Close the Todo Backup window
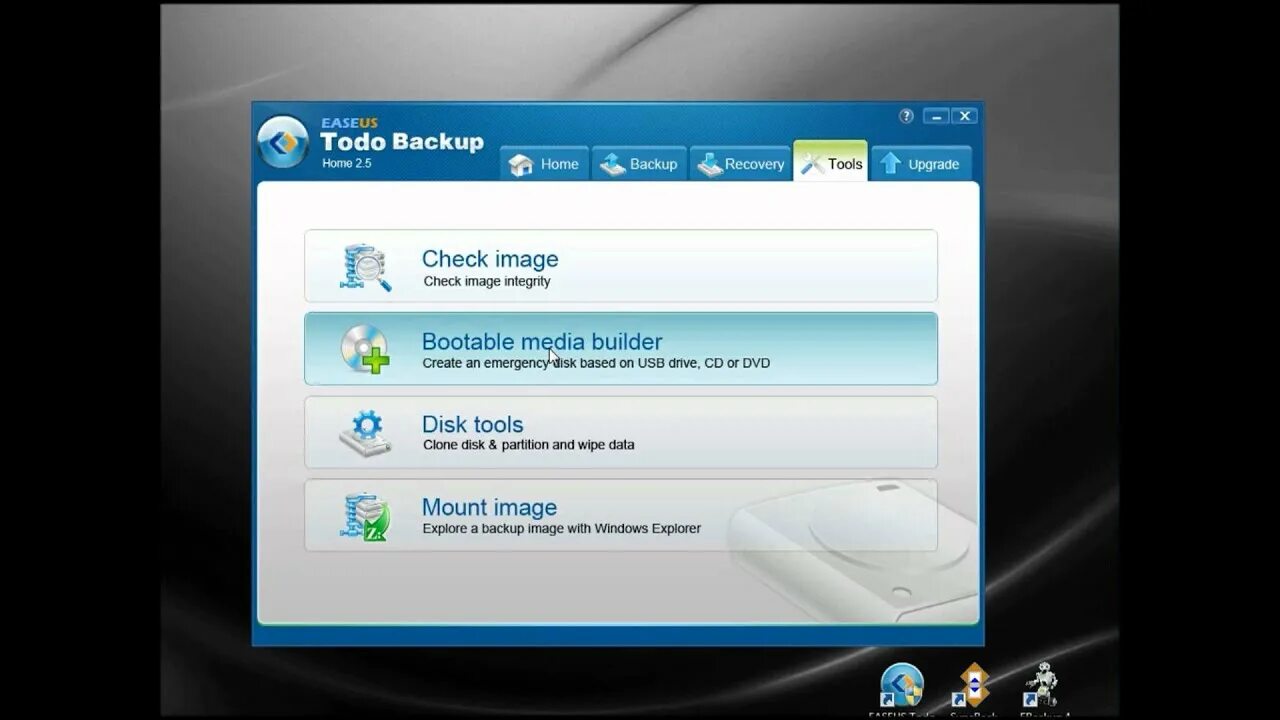The width and height of the screenshot is (1280, 720). click(965, 116)
